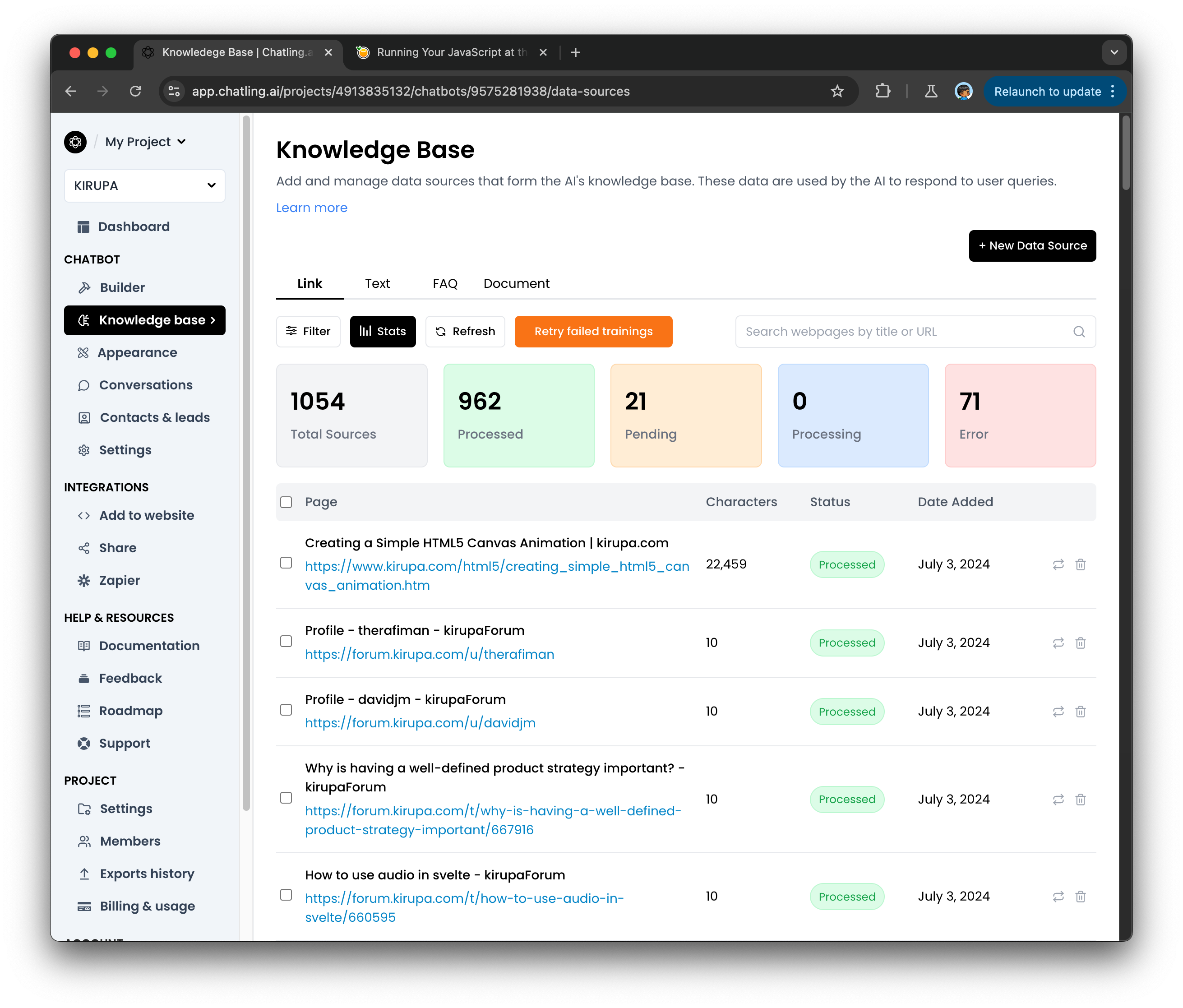
Task: Check the select-all checkbox in Page header
Action: click(x=286, y=502)
